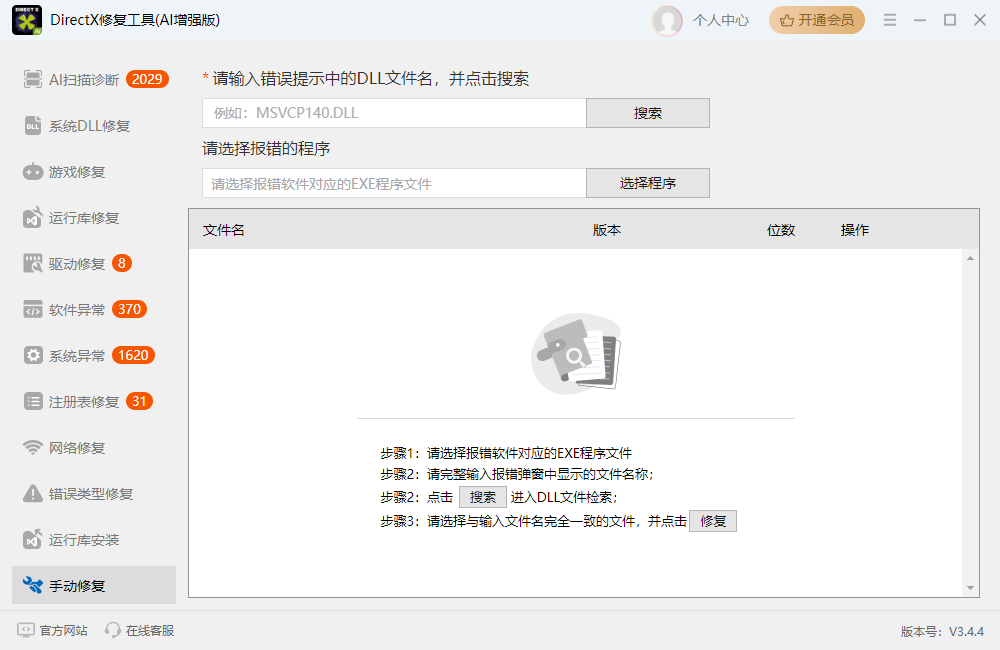Open 运行库安装 in sidebar

[84, 540]
